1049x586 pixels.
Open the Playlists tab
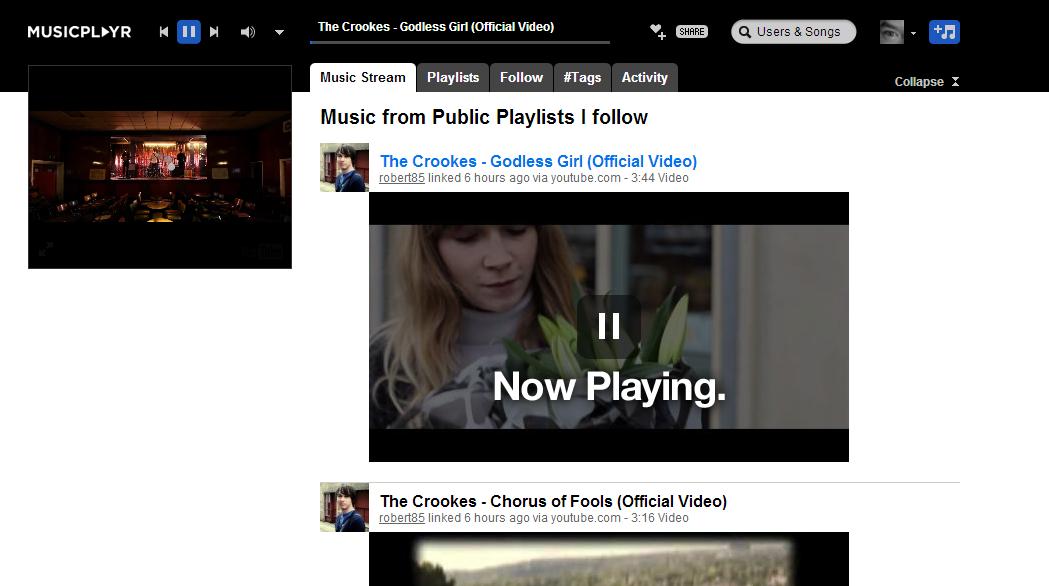453,78
